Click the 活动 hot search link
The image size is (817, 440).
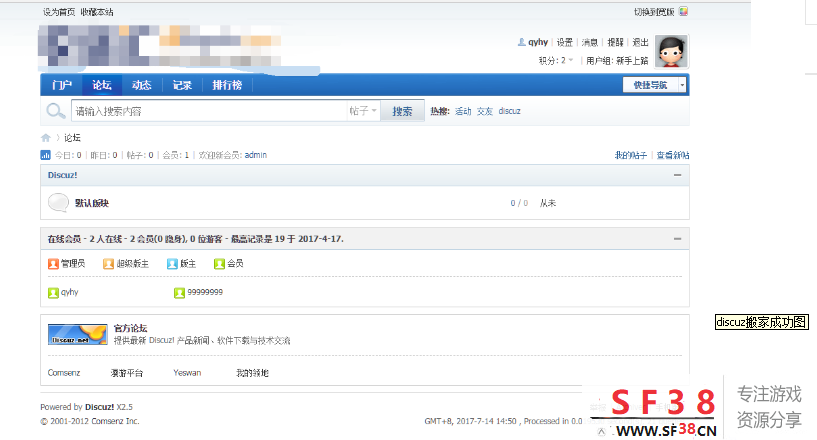[x=463, y=111]
